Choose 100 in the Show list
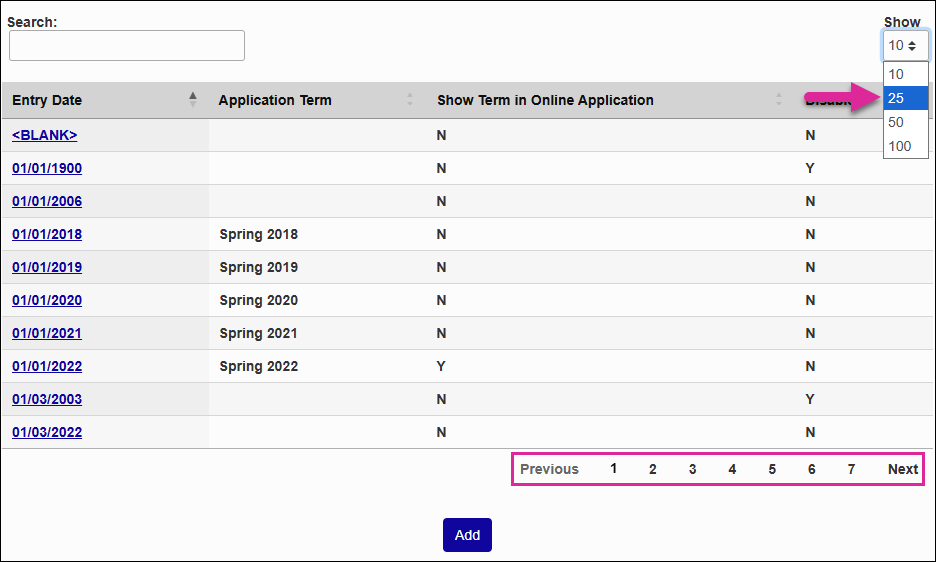Screen dimensions: 936x562 906,146
